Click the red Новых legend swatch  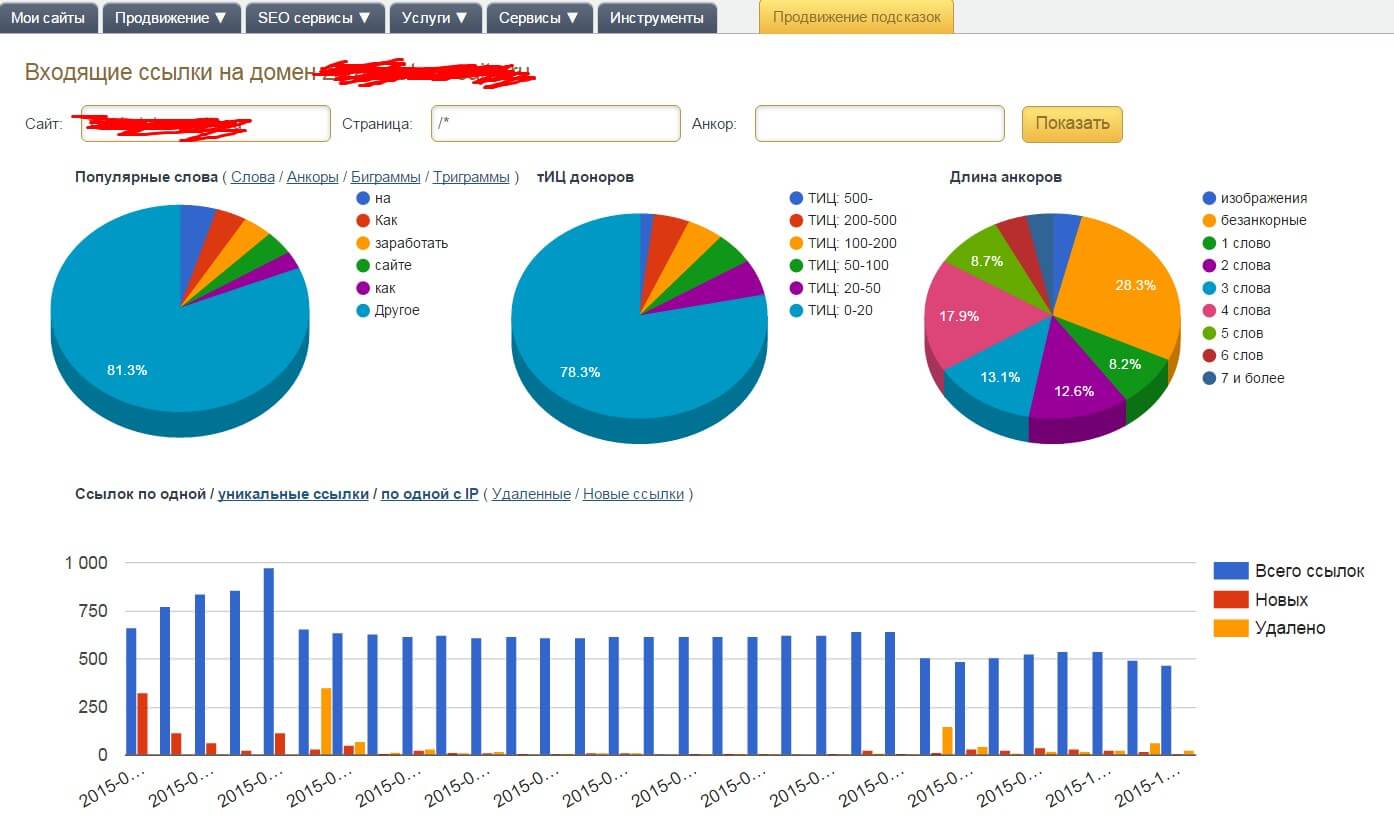click(1231, 600)
